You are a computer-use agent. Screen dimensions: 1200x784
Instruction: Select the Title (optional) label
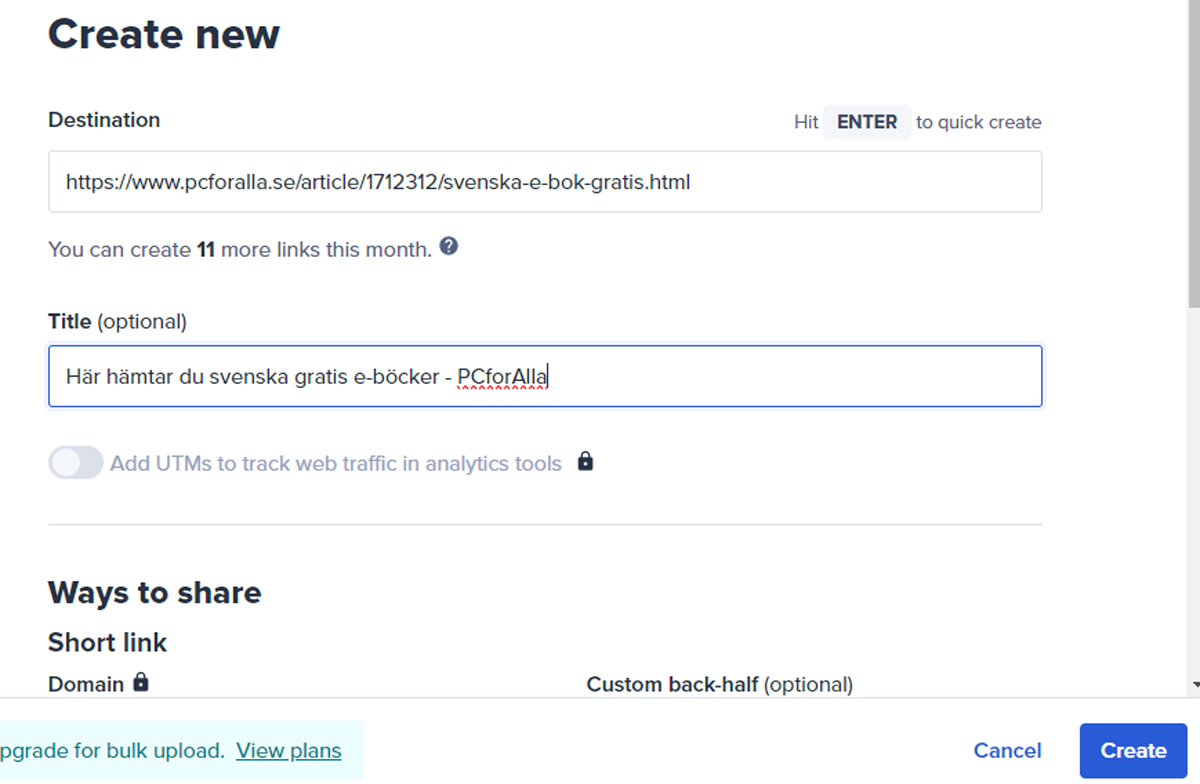tap(117, 321)
